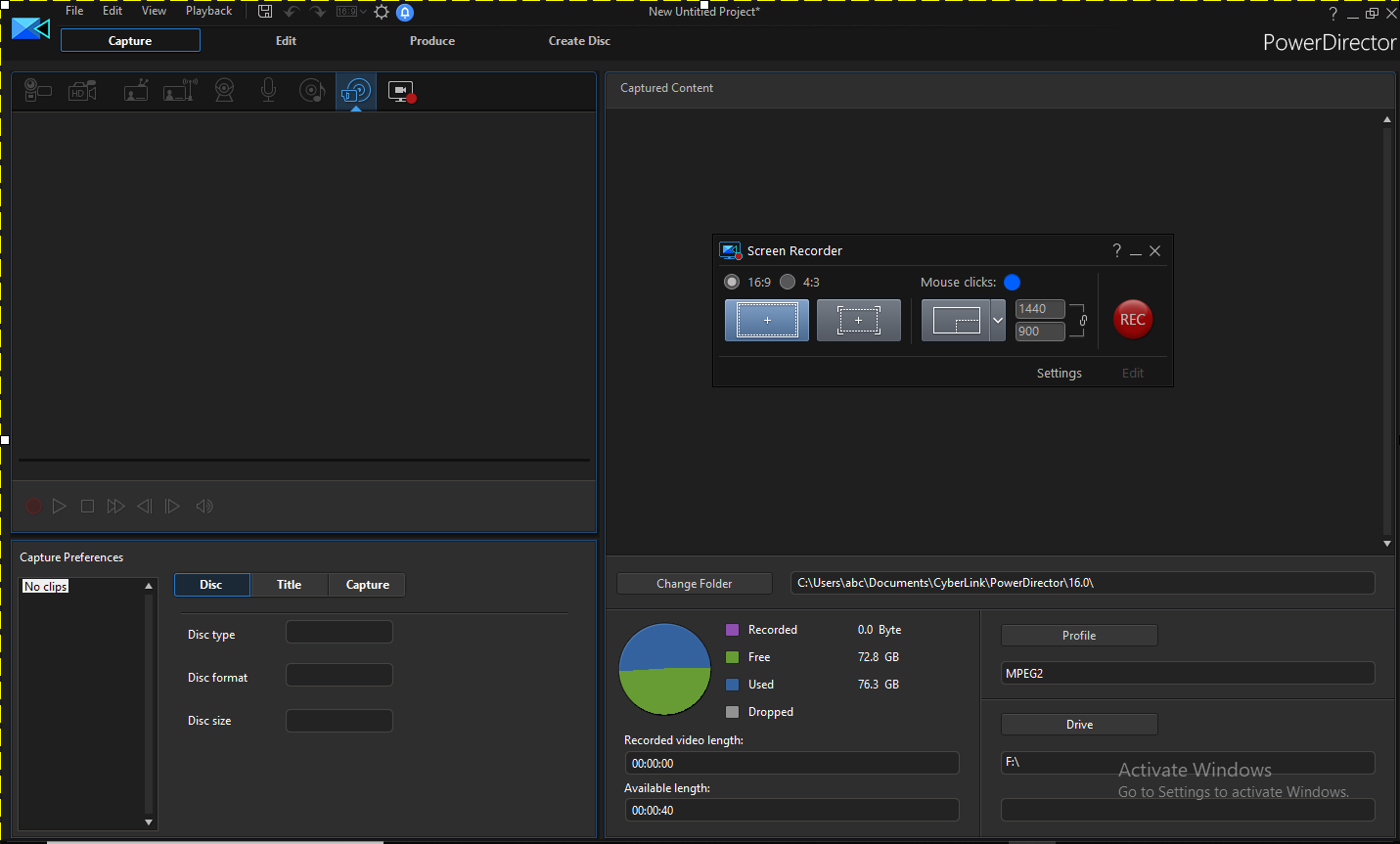Redo the action in the top toolbar
The image size is (1400, 844).
pos(318,12)
